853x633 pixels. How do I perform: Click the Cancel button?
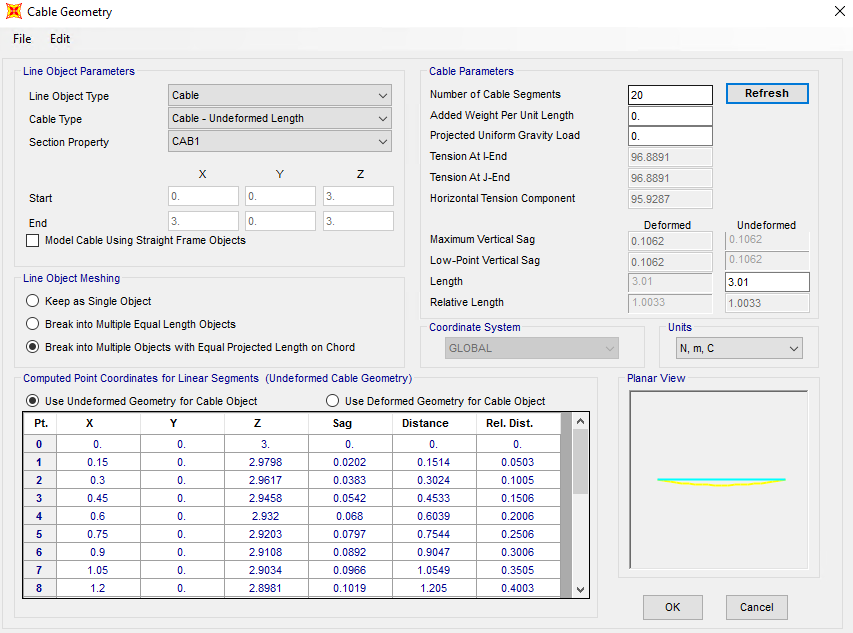(x=757, y=607)
